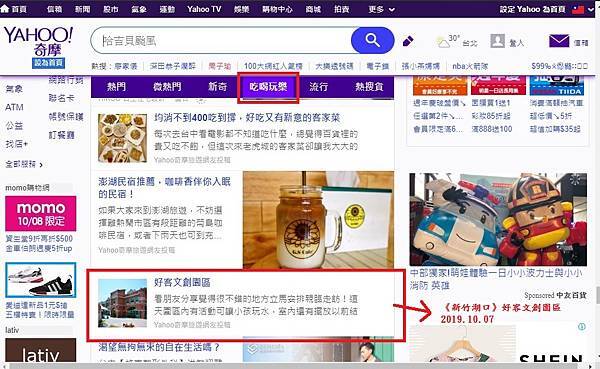Open the 渴望無拘無束的自在生活嗎 headline
The image size is (600, 369).
[x=159, y=347]
